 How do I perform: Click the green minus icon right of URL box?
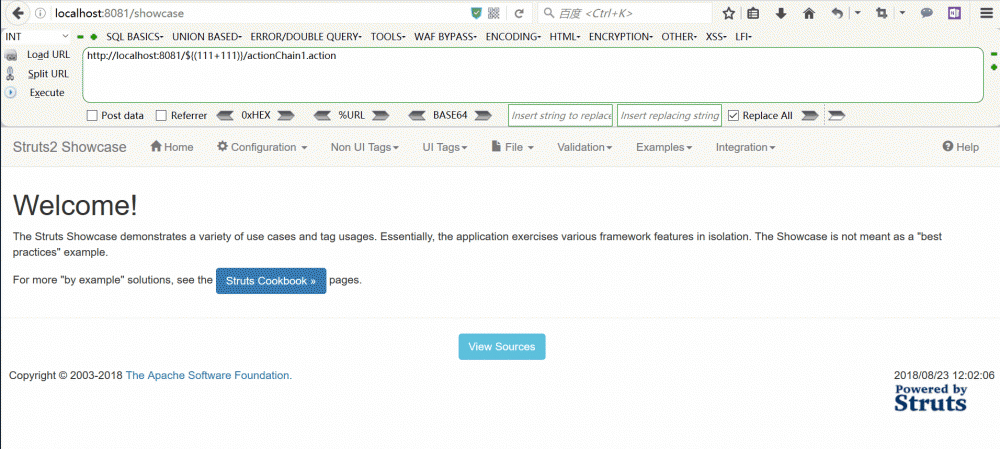[993, 54]
